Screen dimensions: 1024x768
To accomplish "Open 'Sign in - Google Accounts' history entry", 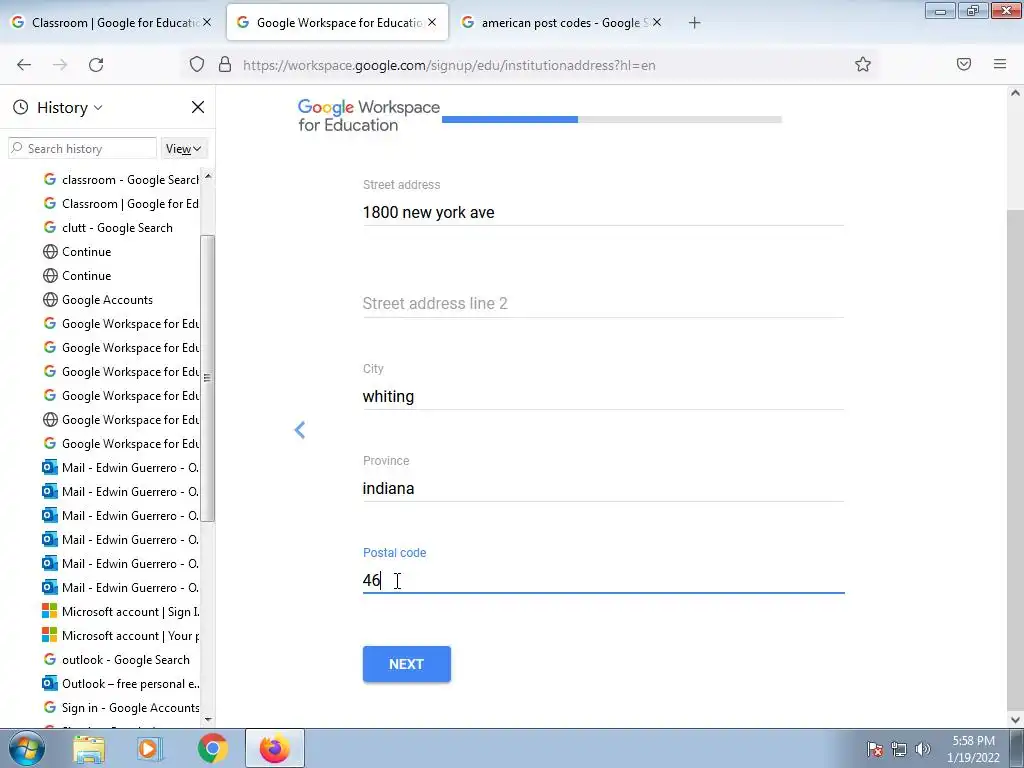I will (120, 708).
